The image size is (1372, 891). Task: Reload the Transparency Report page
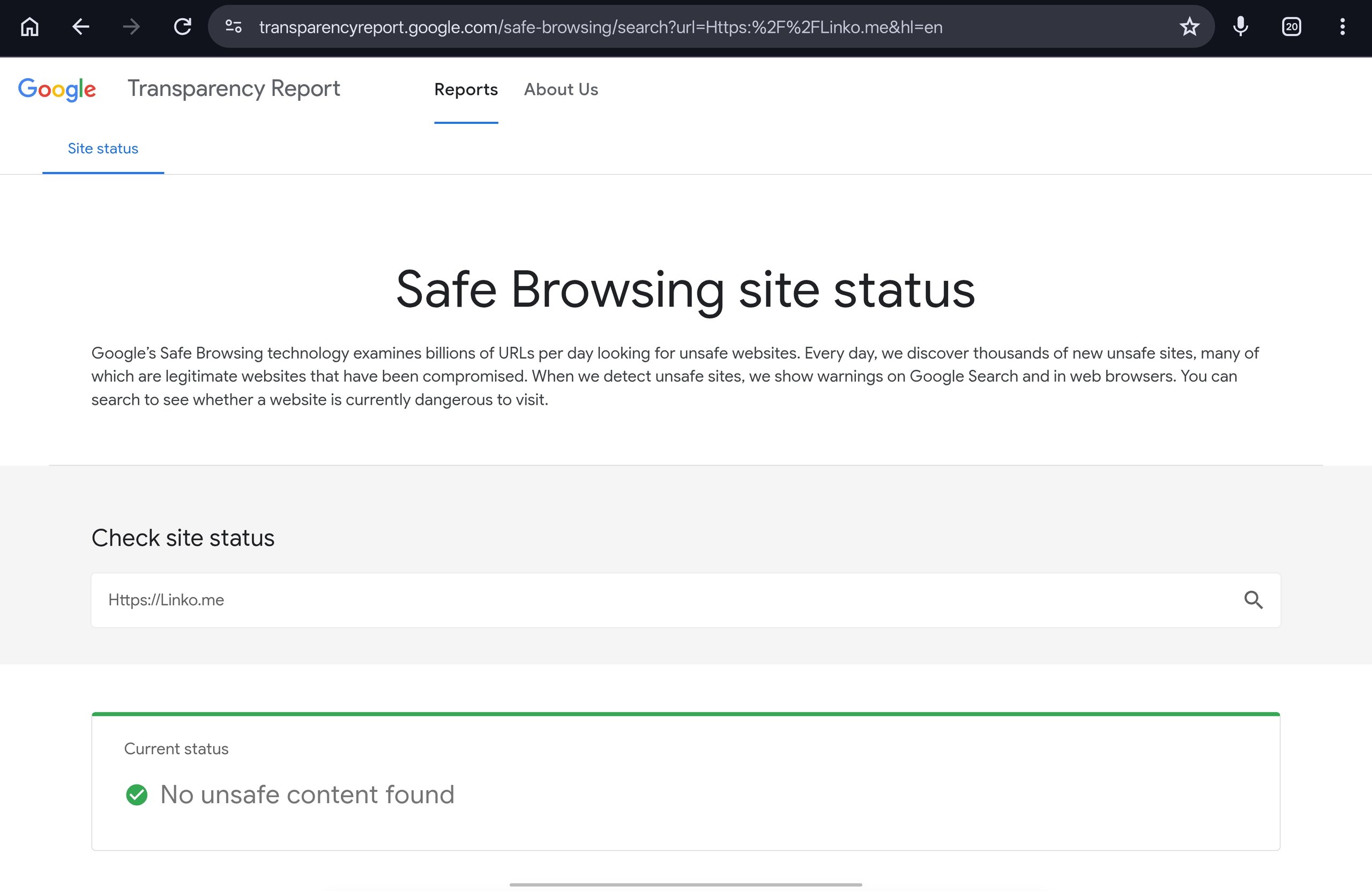coord(182,26)
